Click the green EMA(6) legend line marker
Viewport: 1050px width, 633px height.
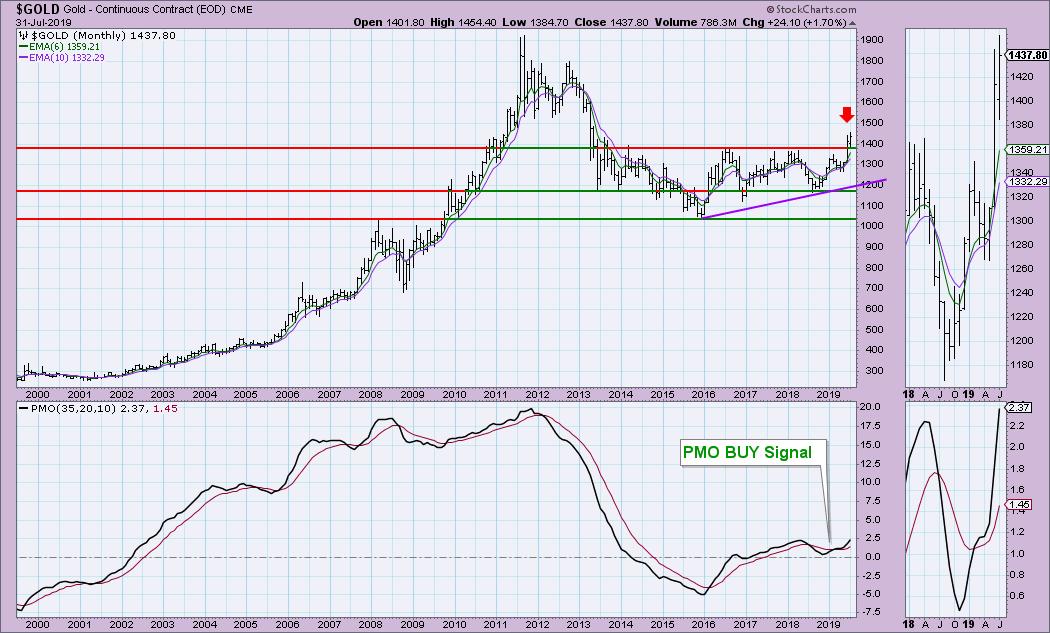point(23,48)
